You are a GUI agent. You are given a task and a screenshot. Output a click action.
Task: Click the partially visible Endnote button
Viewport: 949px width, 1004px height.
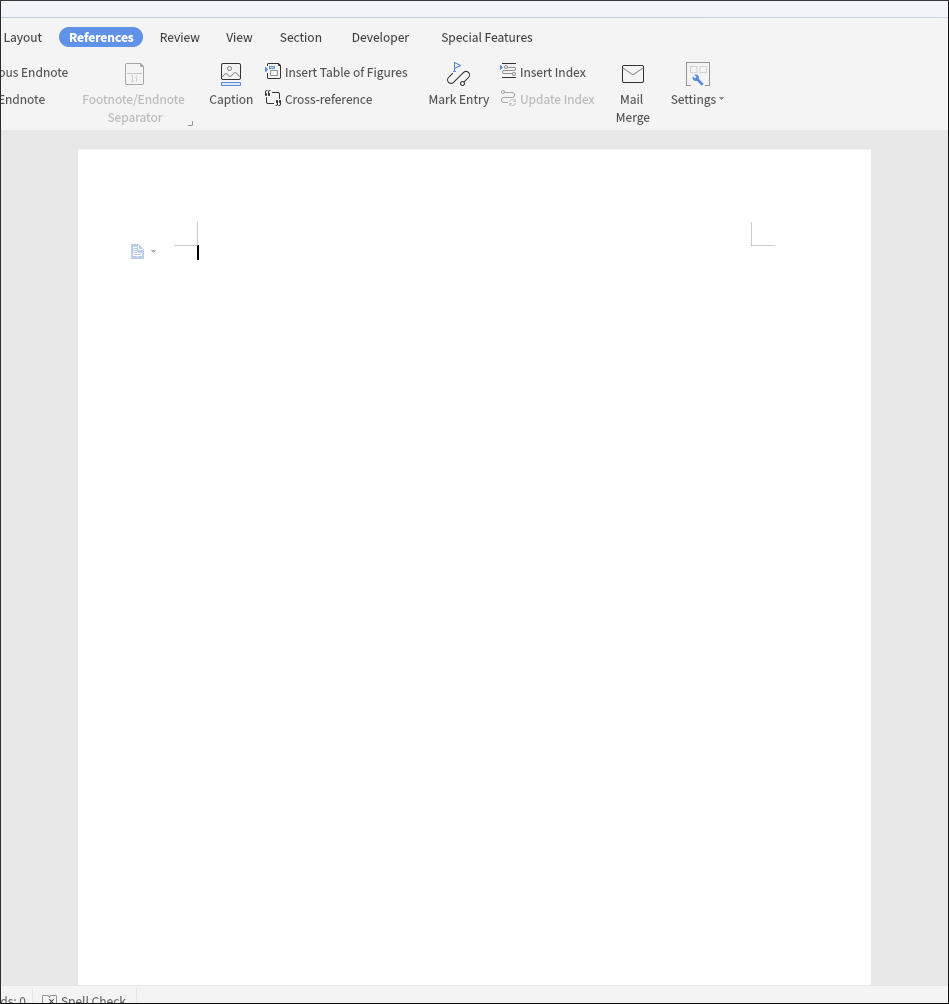click(x=22, y=99)
